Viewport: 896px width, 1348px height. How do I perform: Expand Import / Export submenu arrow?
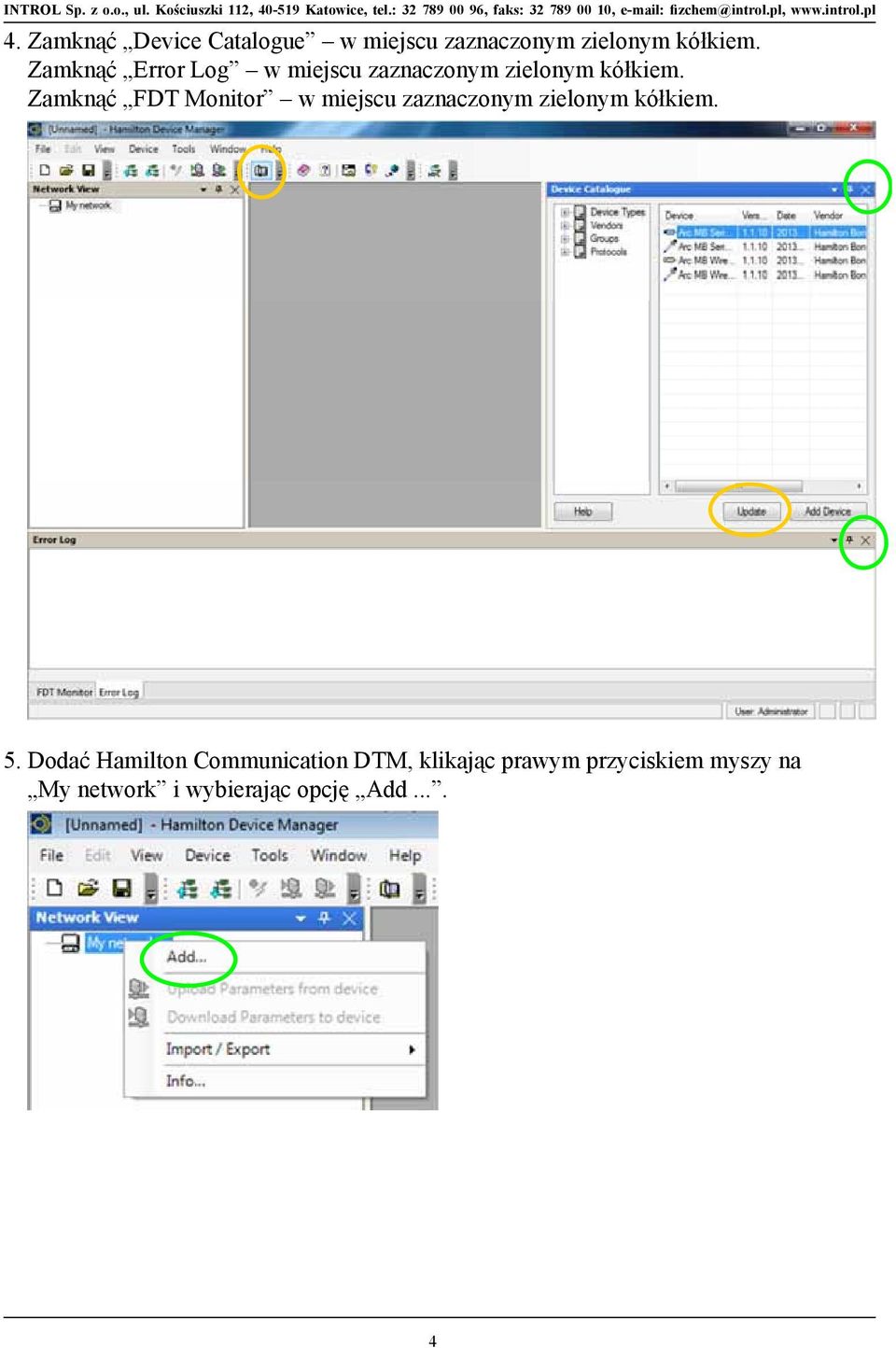click(x=412, y=1049)
